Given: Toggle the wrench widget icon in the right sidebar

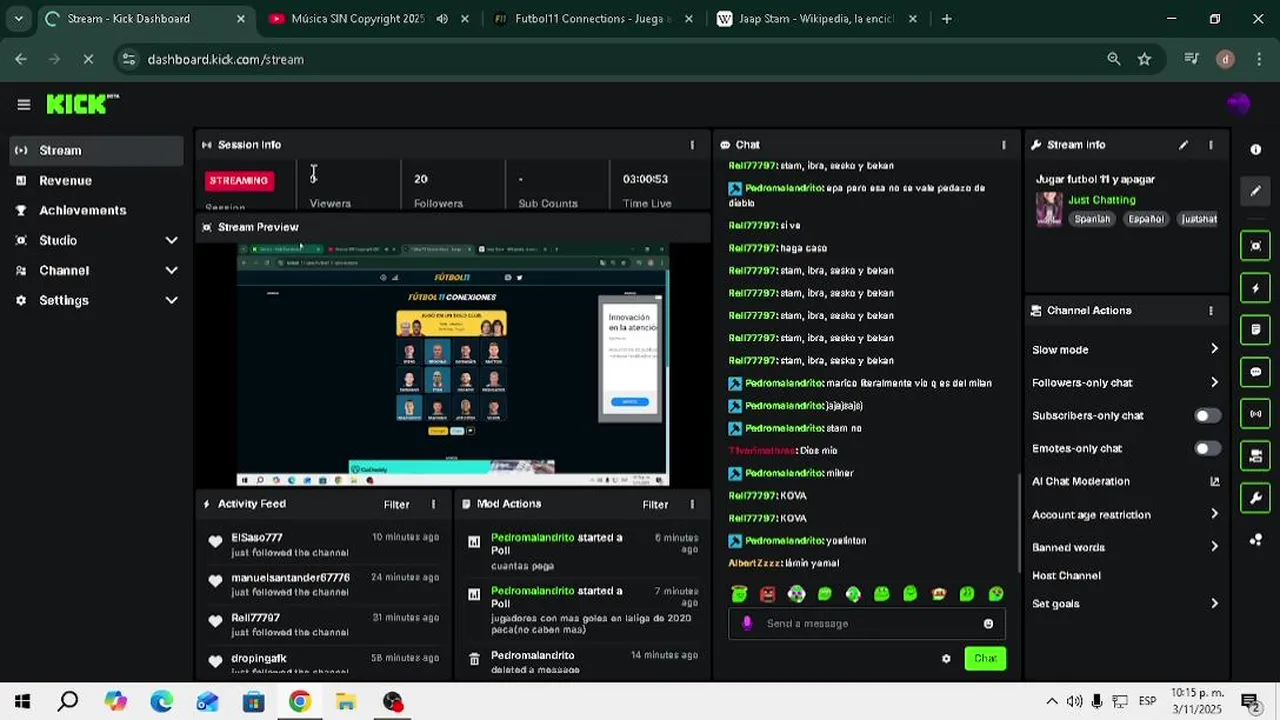Looking at the screenshot, I should pyautogui.click(x=1256, y=498).
